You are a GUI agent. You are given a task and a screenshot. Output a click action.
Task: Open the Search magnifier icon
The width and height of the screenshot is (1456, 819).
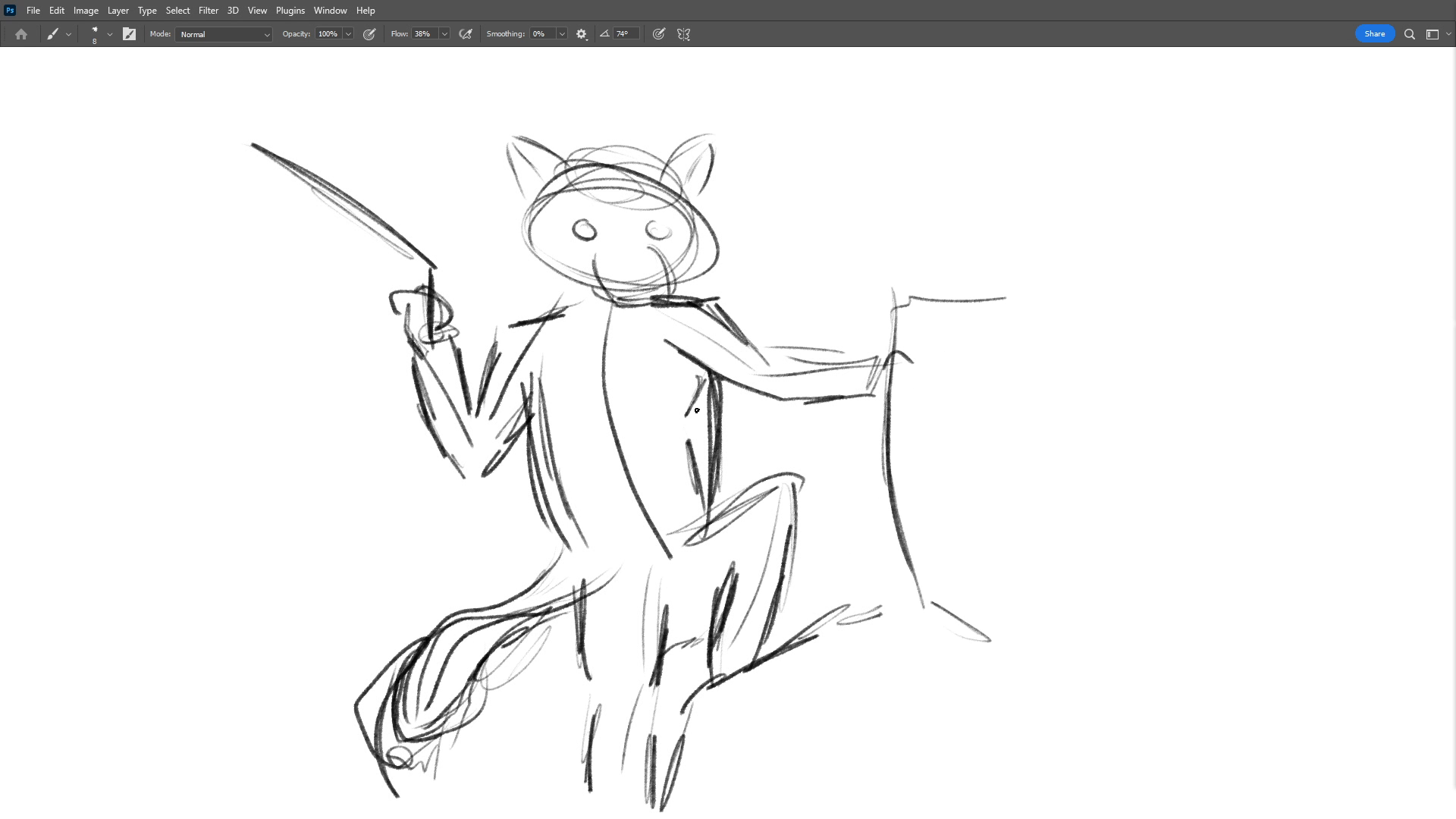click(1410, 34)
